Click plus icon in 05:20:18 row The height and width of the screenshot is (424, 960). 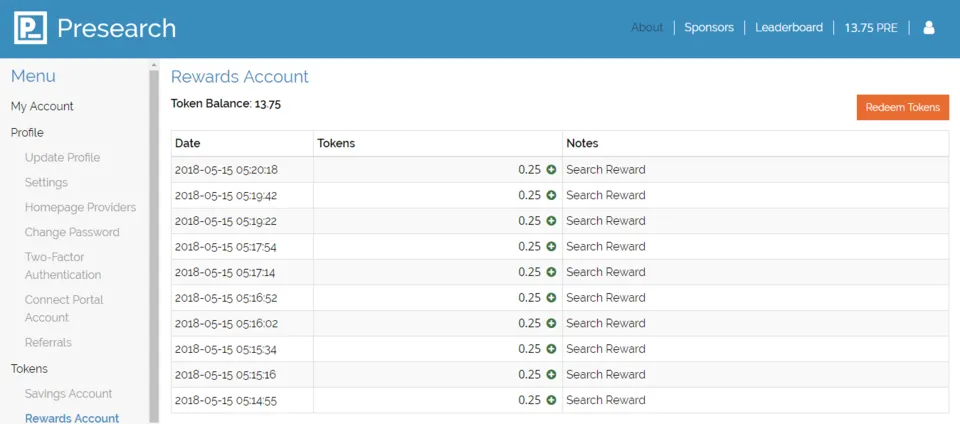(551, 169)
